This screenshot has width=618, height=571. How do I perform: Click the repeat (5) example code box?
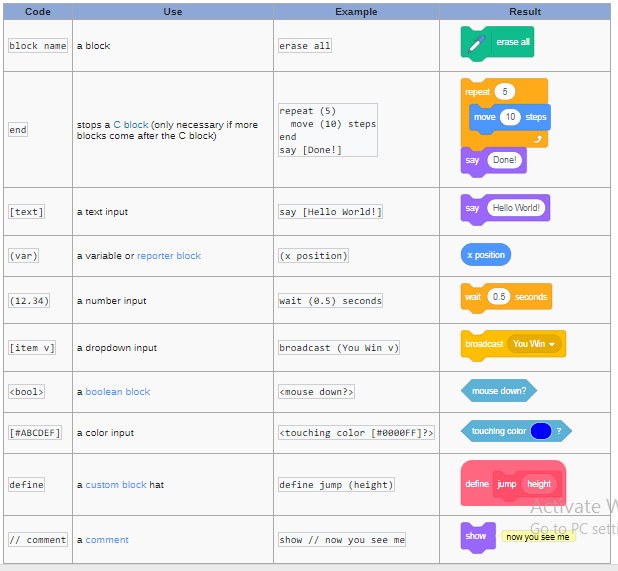click(x=328, y=130)
